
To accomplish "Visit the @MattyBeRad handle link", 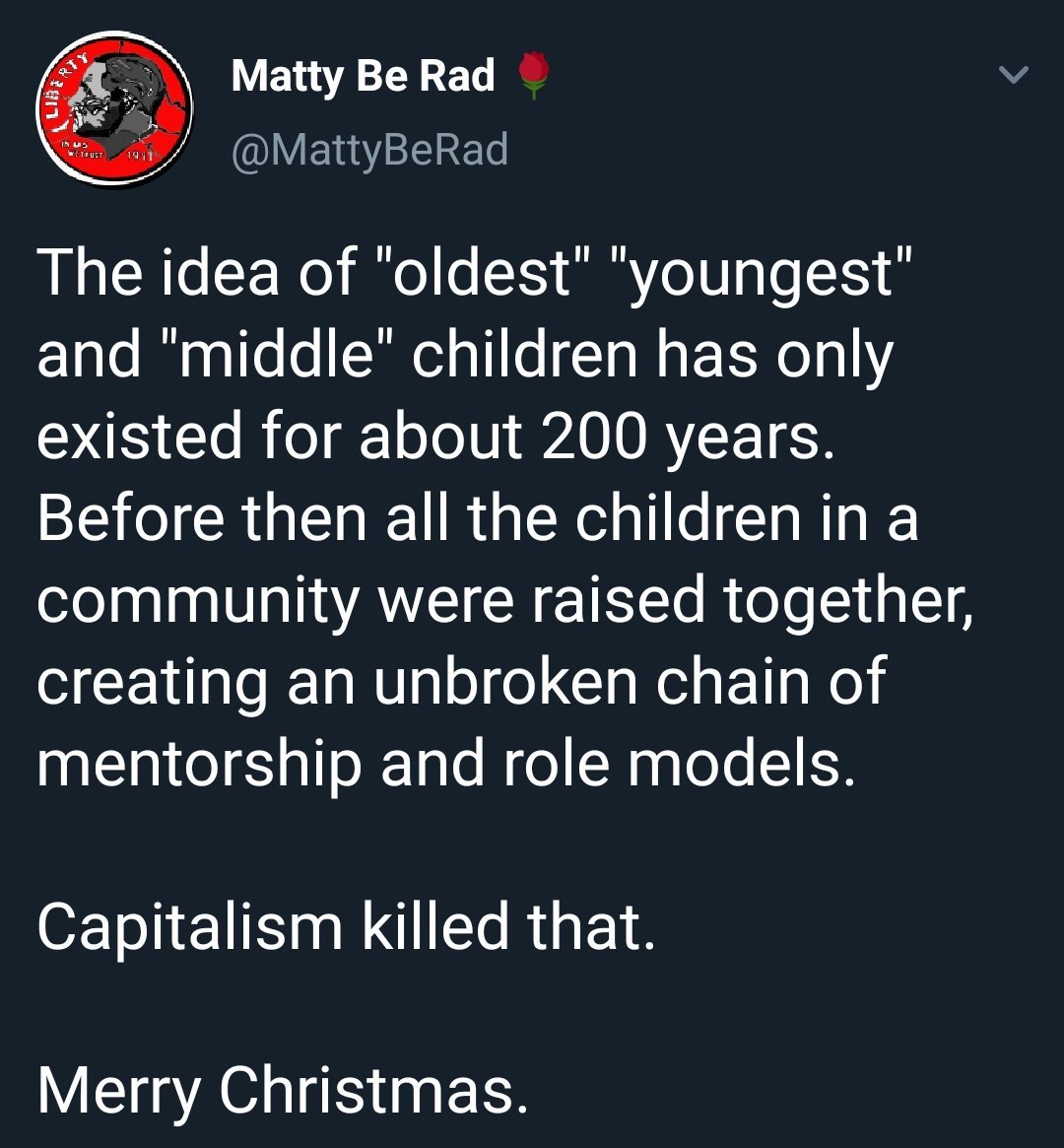I will [369, 149].
